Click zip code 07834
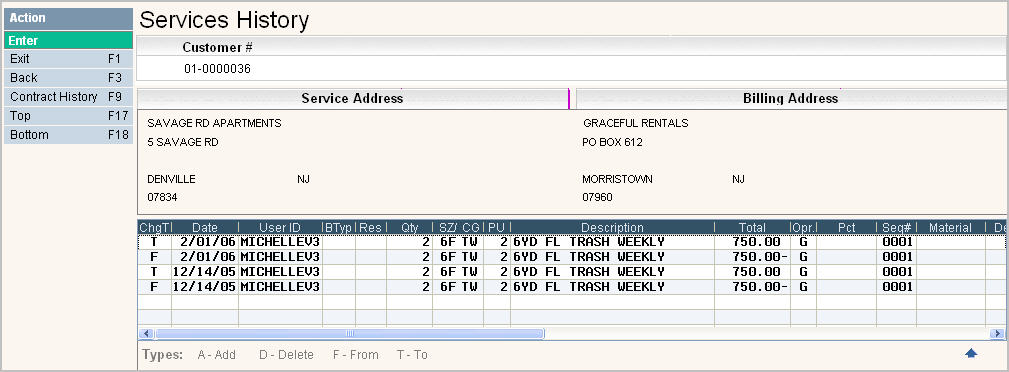Screen dimensions: 1009x372 pos(162,198)
